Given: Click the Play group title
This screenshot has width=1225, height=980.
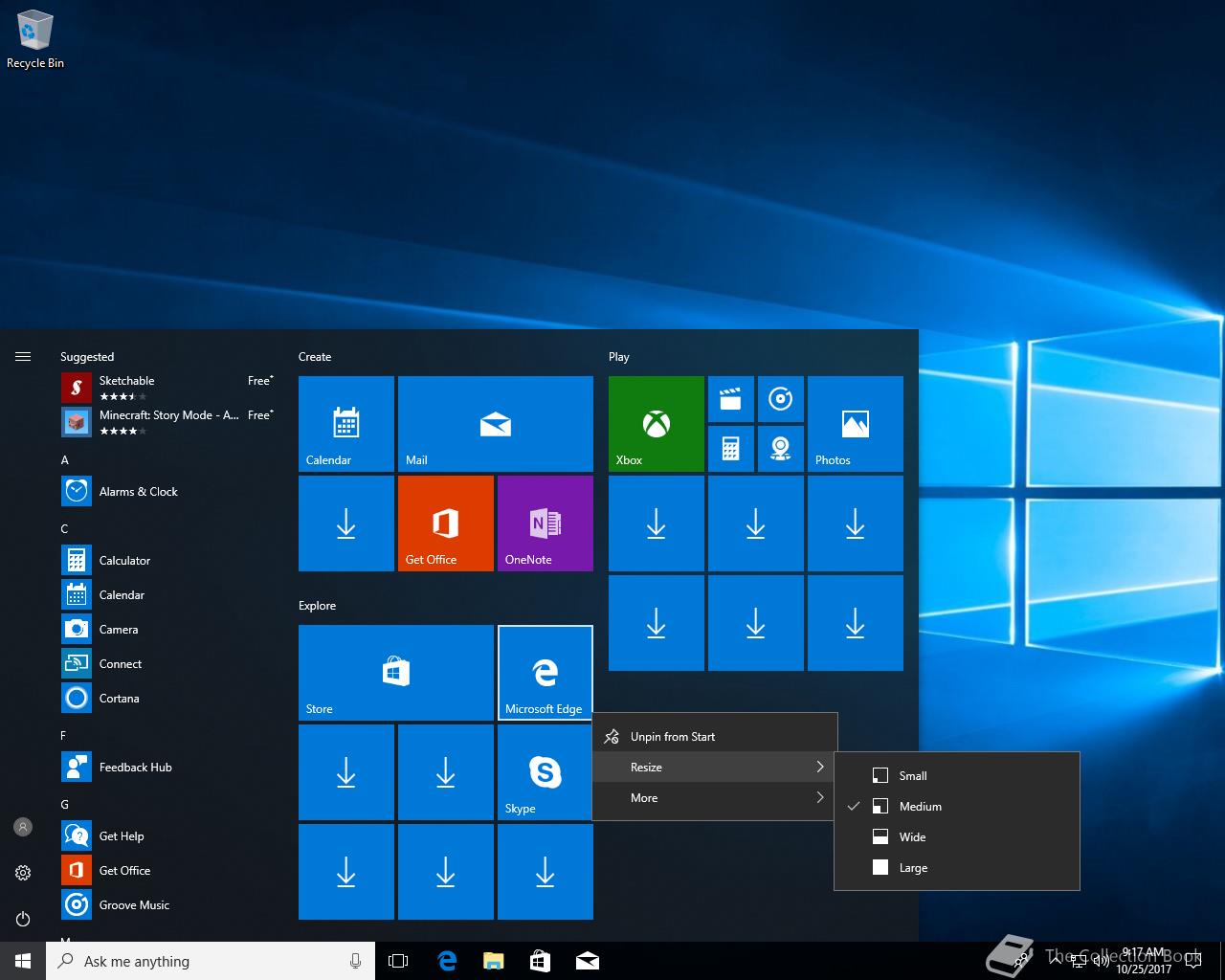Looking at the screenshot, I should [x=619, y=357].
